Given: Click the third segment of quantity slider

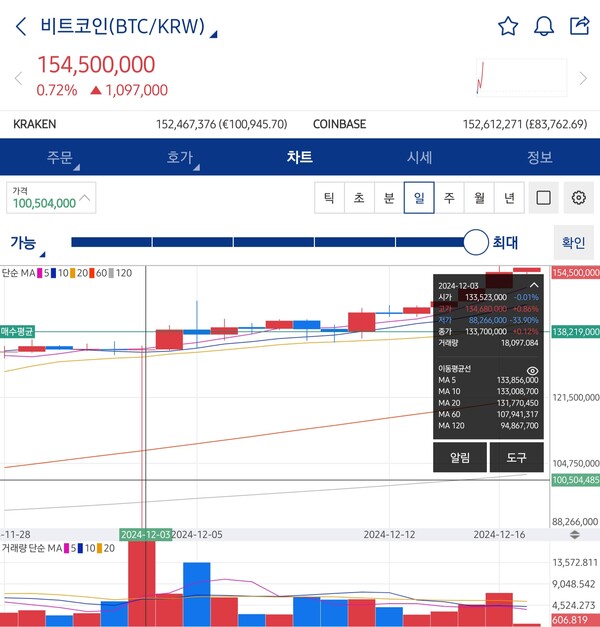Looking at the screenshot, I should click(x=274, y=242).
